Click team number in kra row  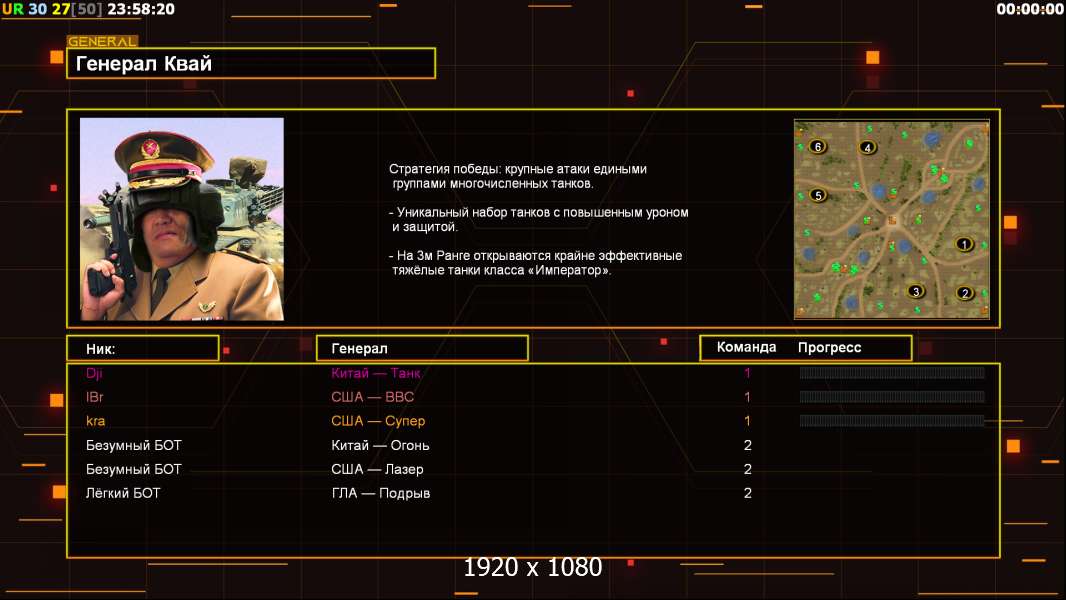point(747,421)
